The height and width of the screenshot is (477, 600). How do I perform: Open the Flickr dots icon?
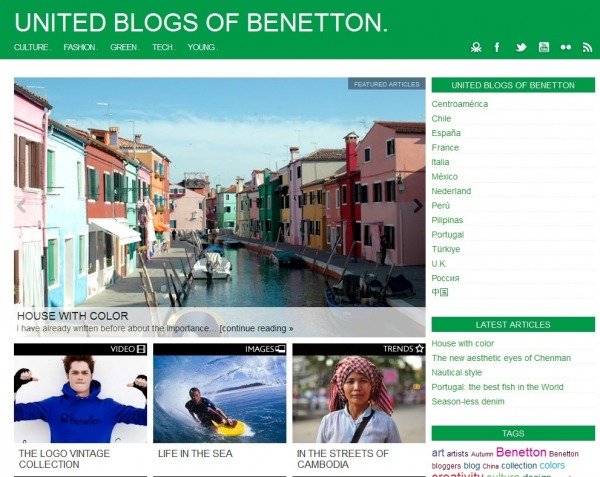click(x=566, y=47)
